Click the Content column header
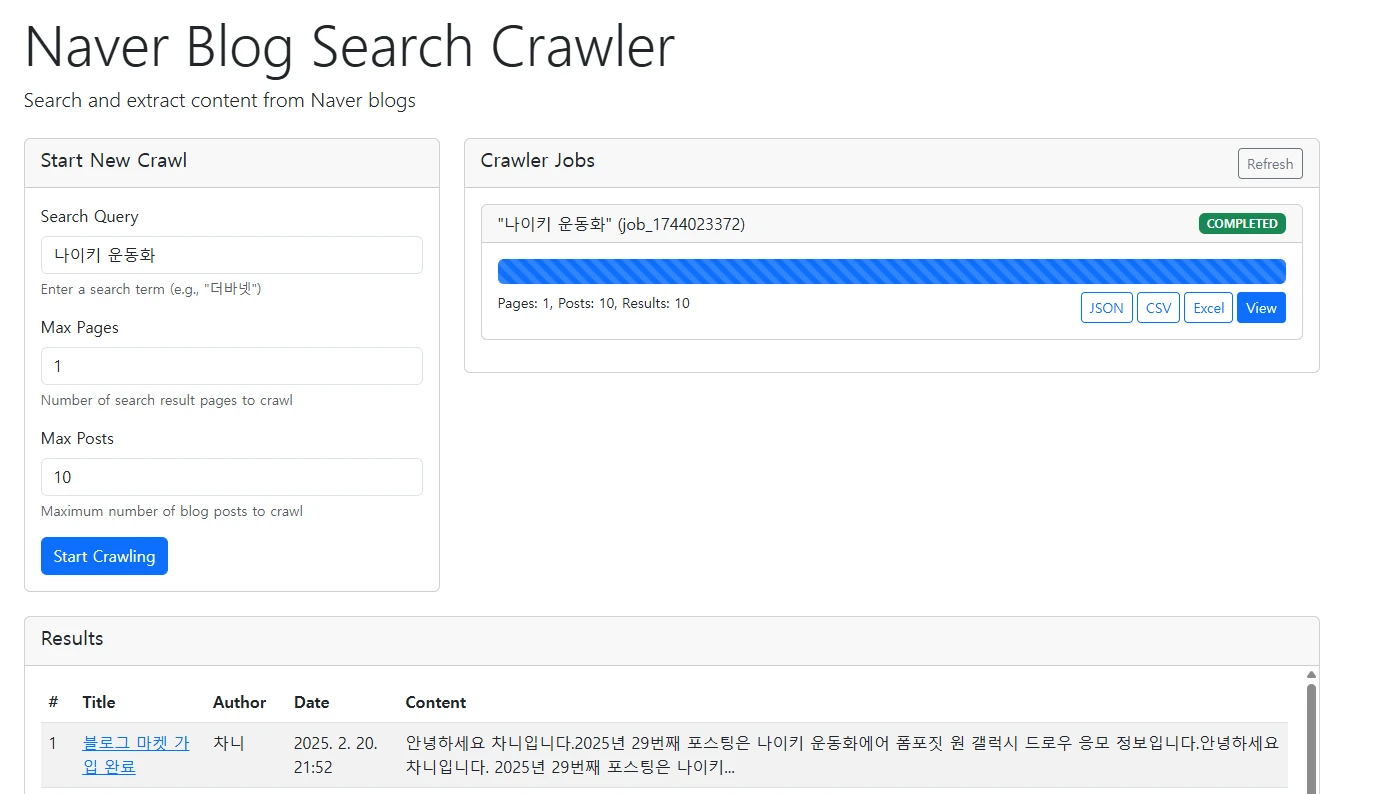 coord(436,702)
